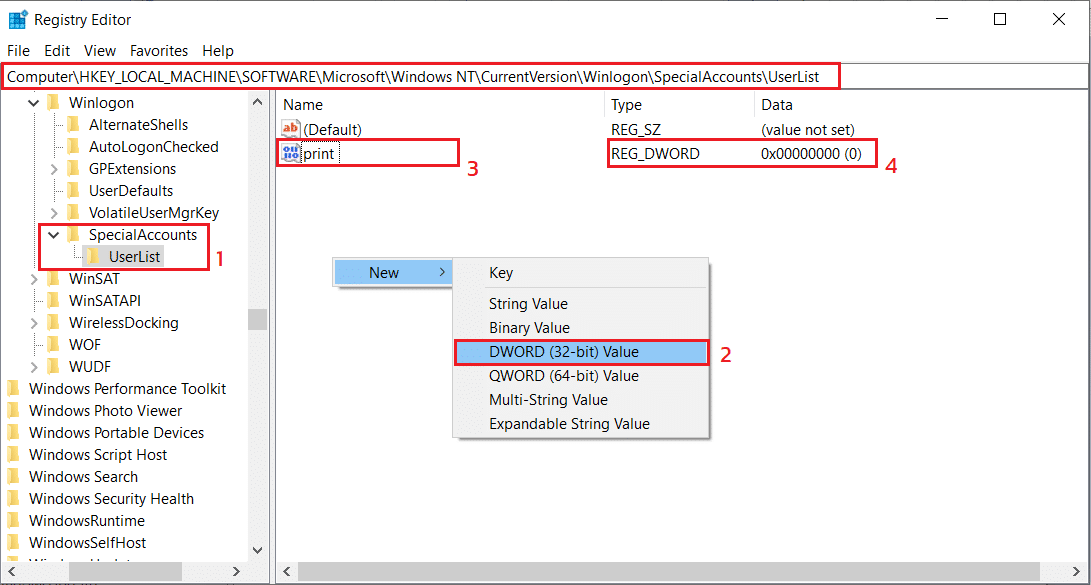
Task: Click the DWORD icon next to print value
Action: pos(291,154)
